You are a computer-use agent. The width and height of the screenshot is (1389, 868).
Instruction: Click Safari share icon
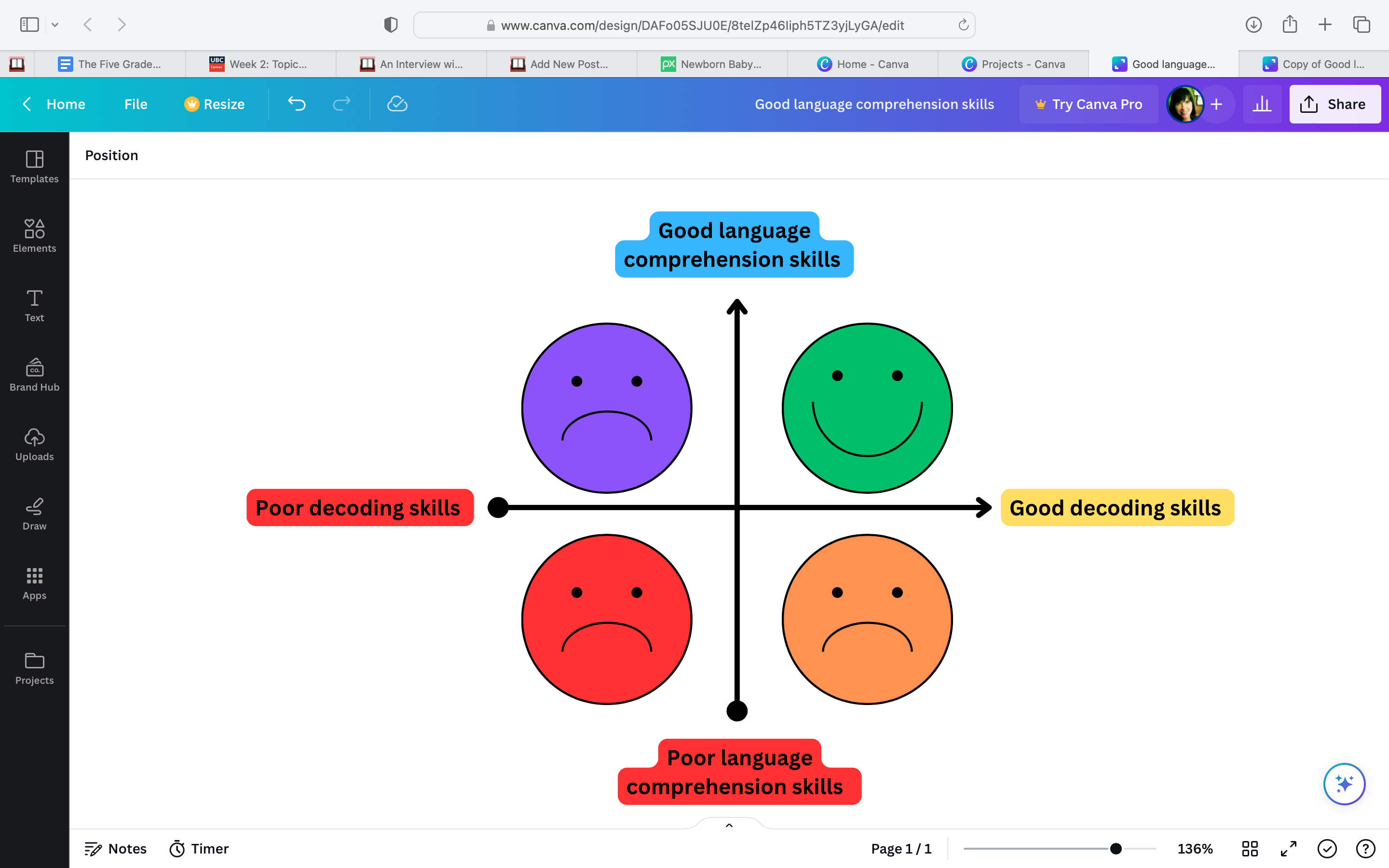pos(1290,24)
